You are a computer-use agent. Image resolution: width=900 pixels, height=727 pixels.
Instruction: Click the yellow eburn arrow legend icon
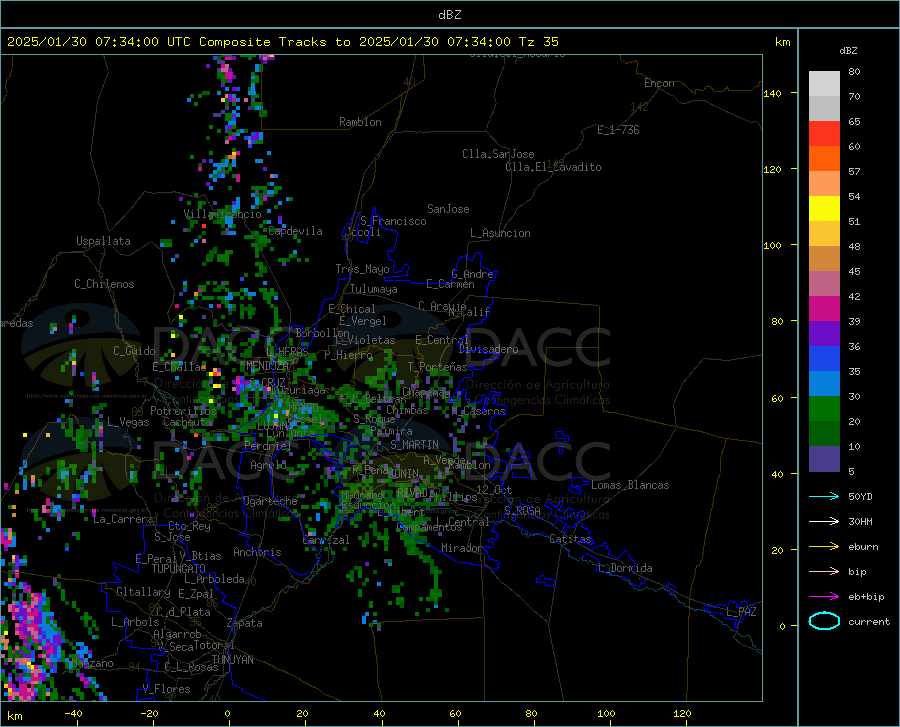[x=824, y=547]
